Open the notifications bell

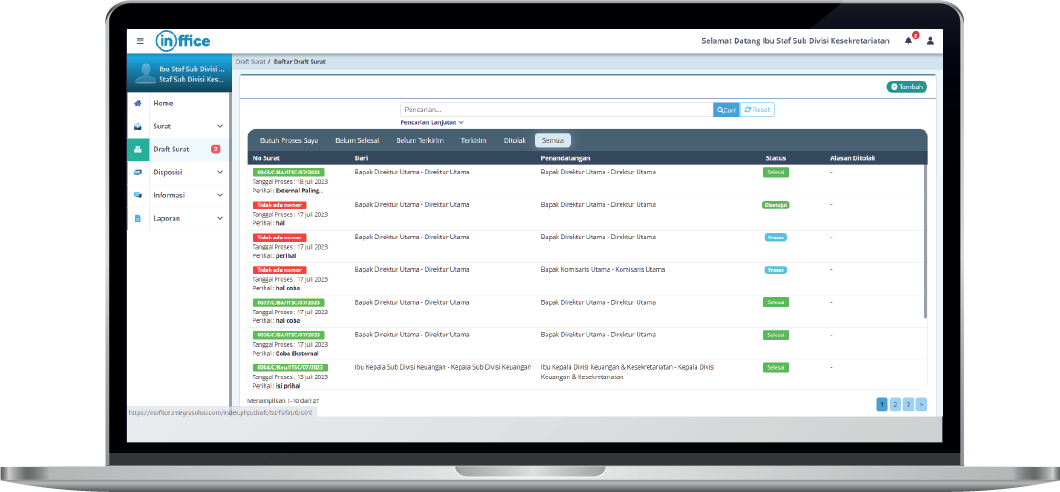tap(909, 41)
